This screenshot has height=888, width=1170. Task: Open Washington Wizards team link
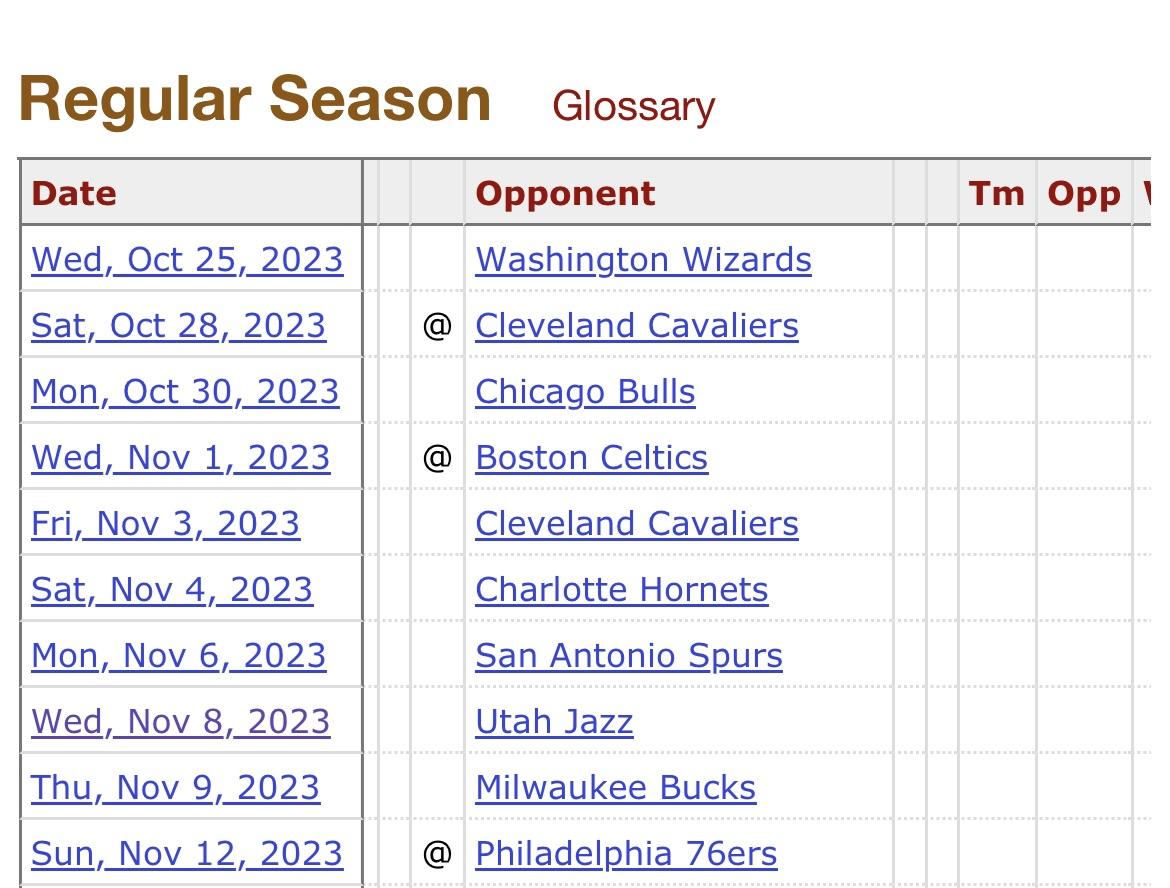pos(643,260)
